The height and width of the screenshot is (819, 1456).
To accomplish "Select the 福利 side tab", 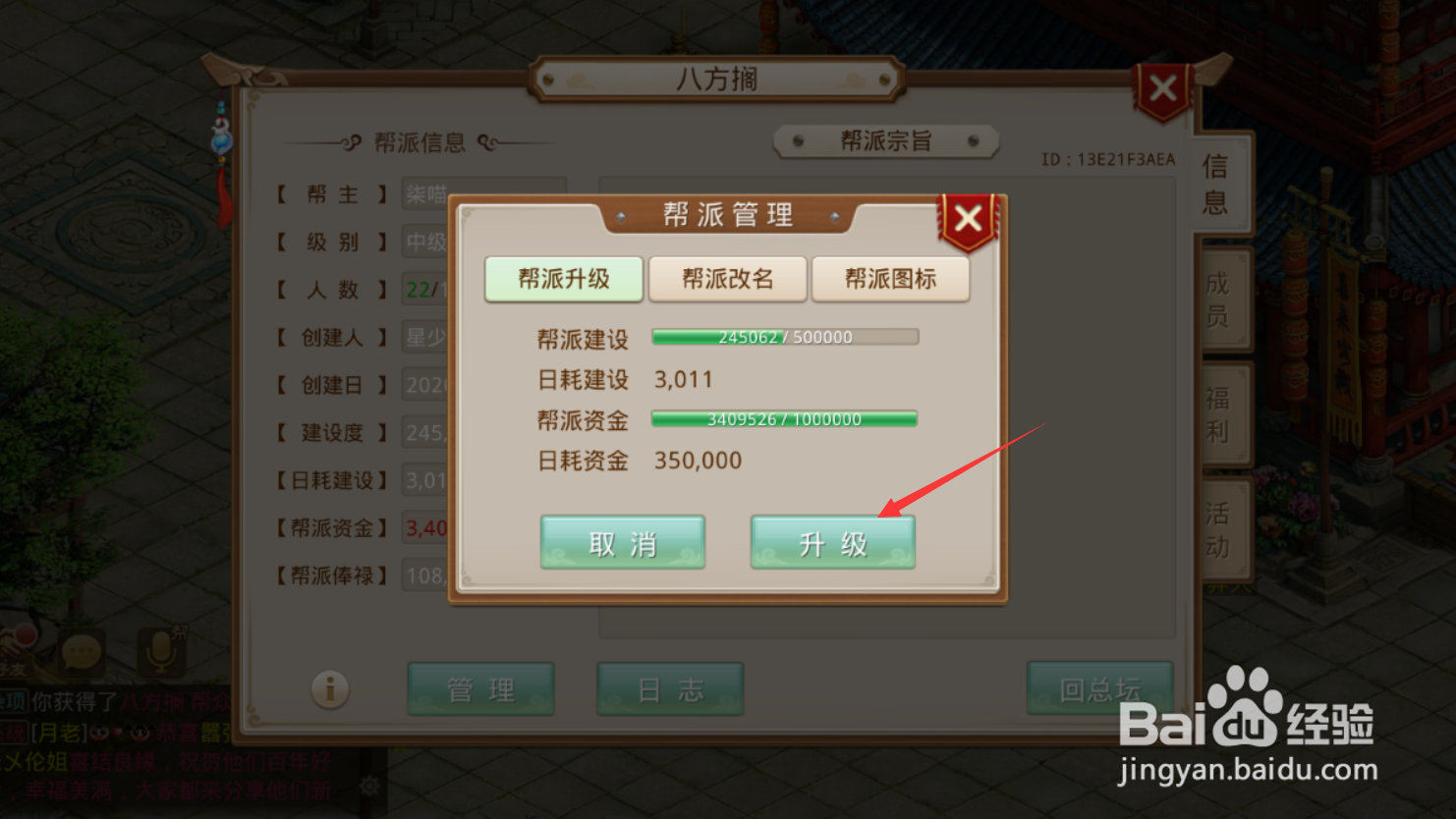I will click(x=1218, y=413).
